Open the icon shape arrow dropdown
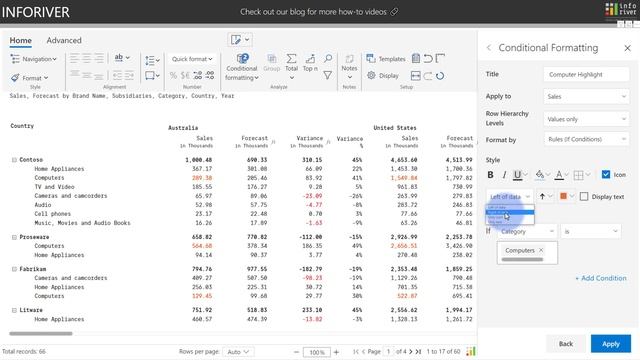640x360 pixels. (545, 196)
